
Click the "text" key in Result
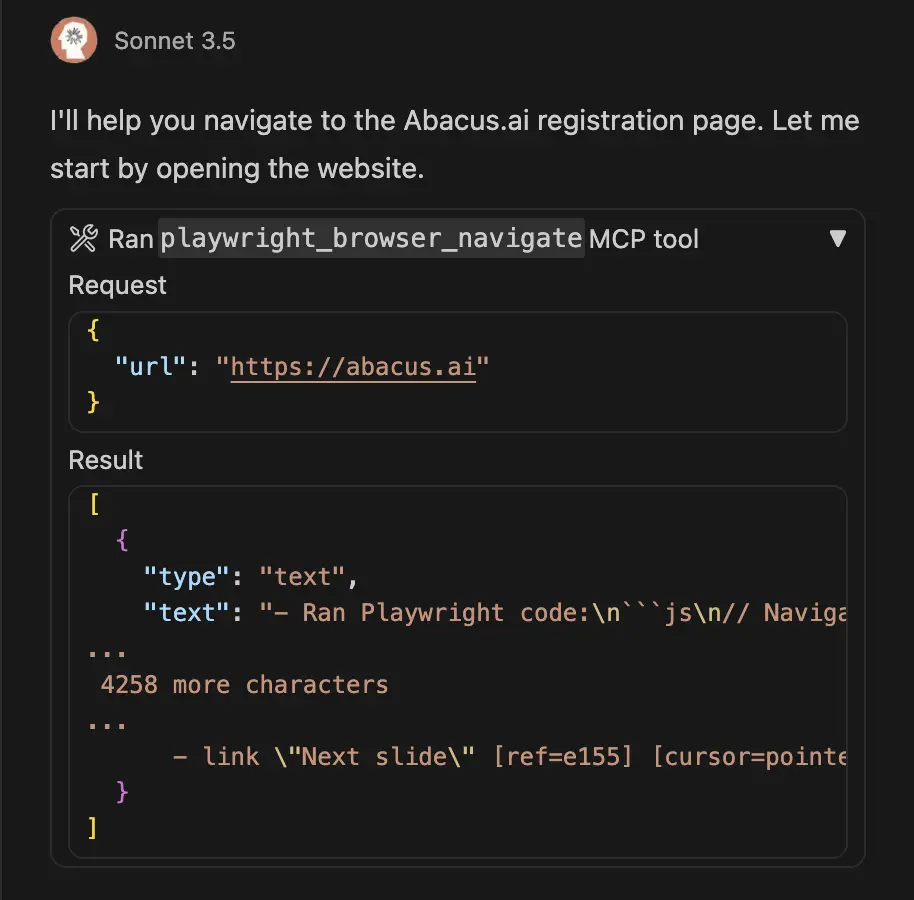coord(188,612)
